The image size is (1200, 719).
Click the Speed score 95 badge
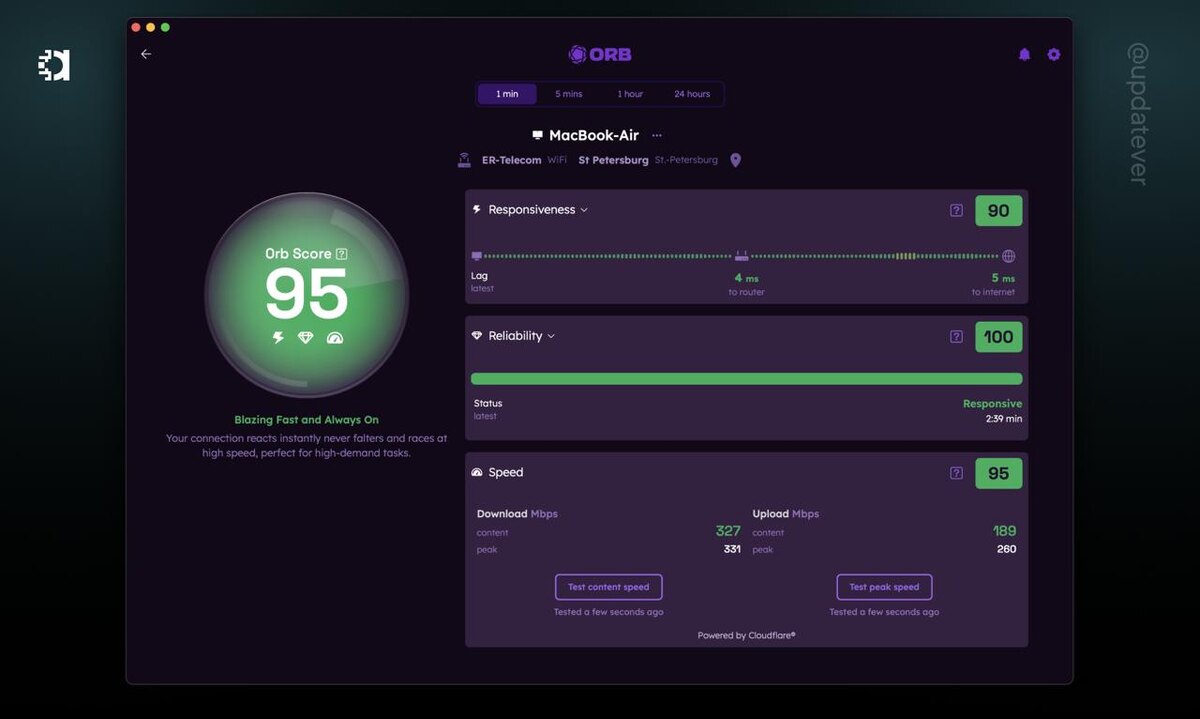tap(999, 473)
